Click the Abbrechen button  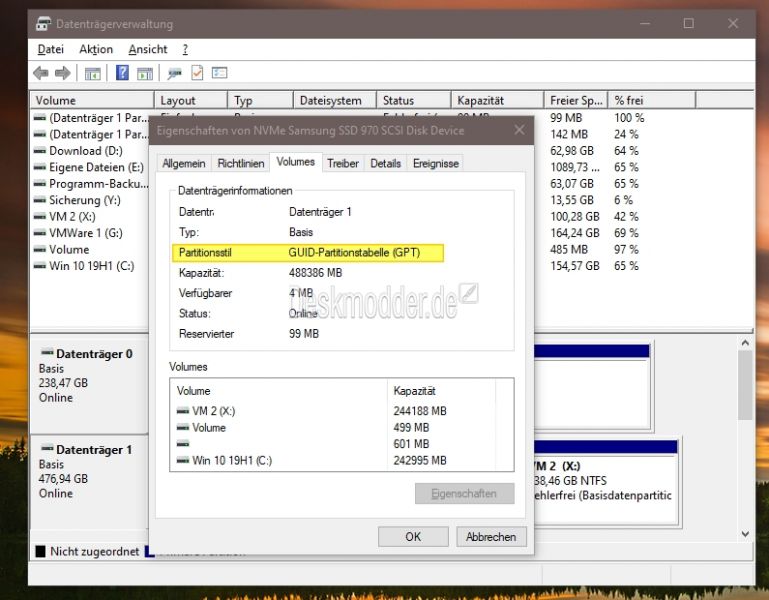click(491, 537)
